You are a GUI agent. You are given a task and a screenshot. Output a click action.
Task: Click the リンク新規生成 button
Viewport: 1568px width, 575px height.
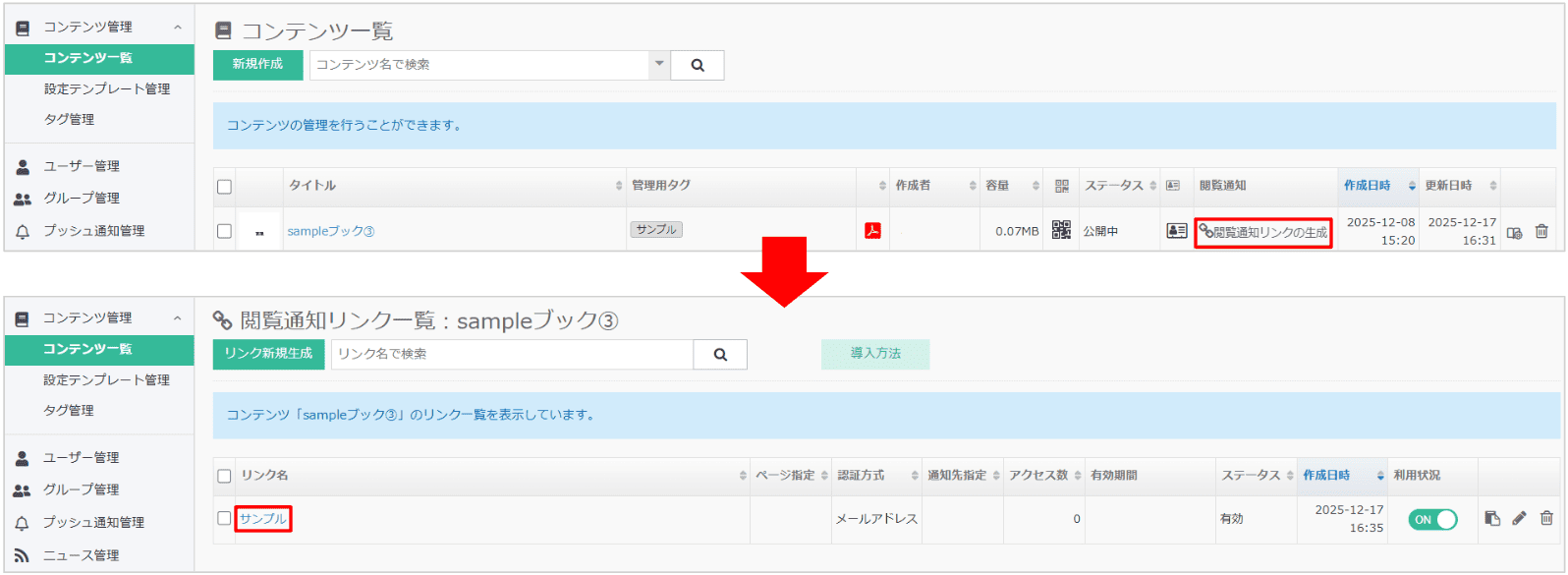click(268, 354)
